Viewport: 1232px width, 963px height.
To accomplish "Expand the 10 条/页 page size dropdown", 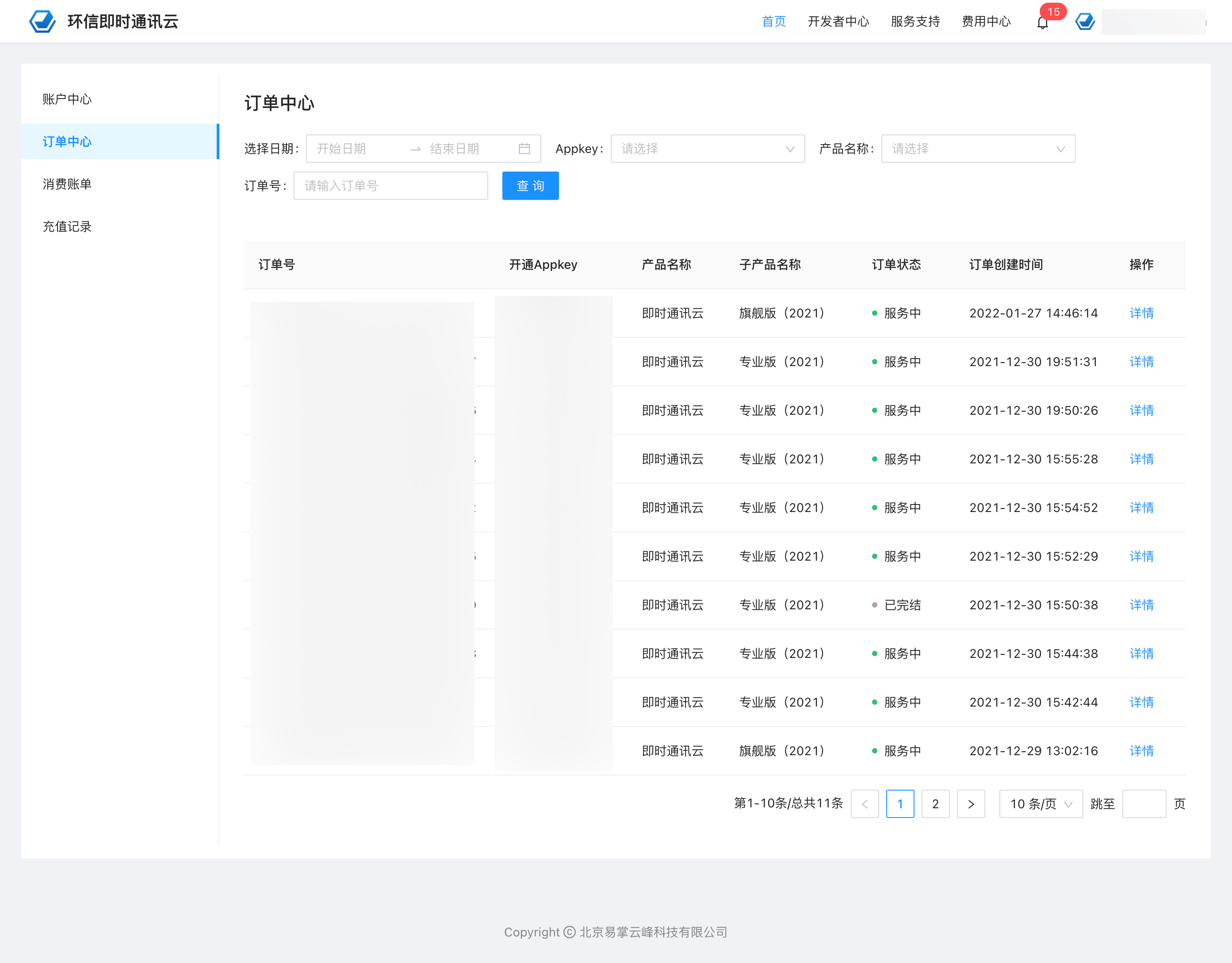I will [1041, 804].
